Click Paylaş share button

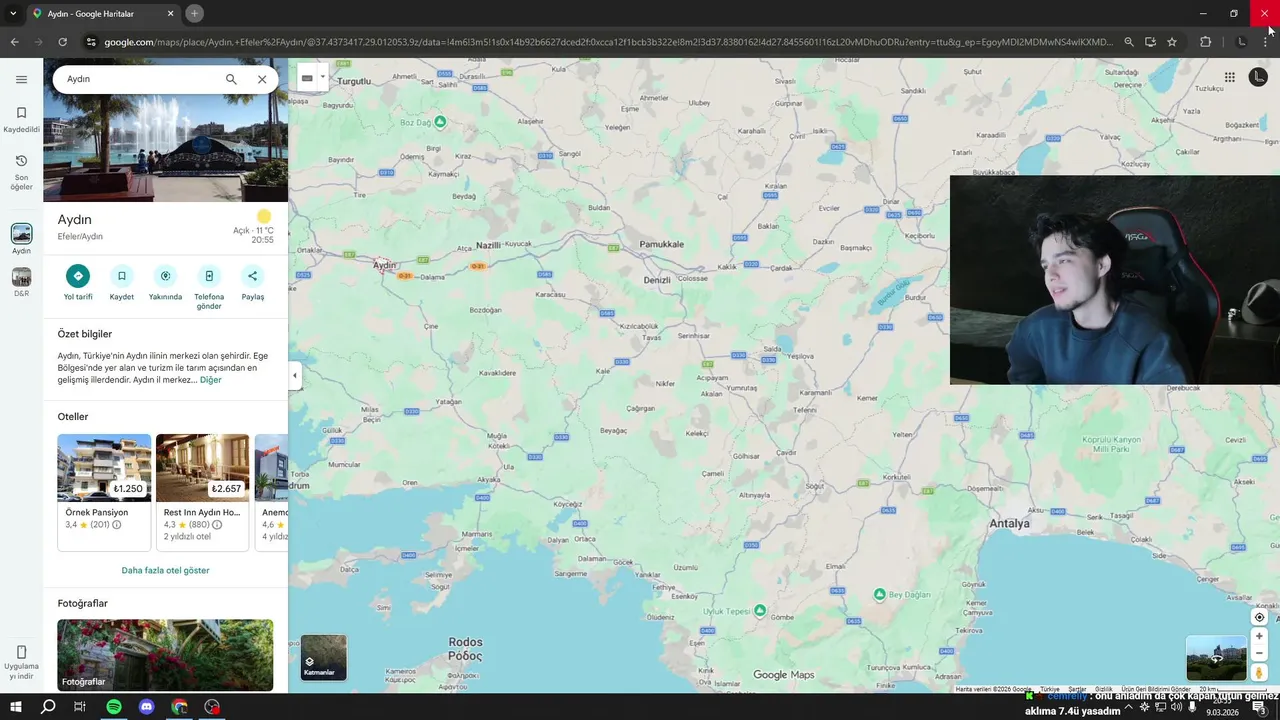(x=252, y=283)
